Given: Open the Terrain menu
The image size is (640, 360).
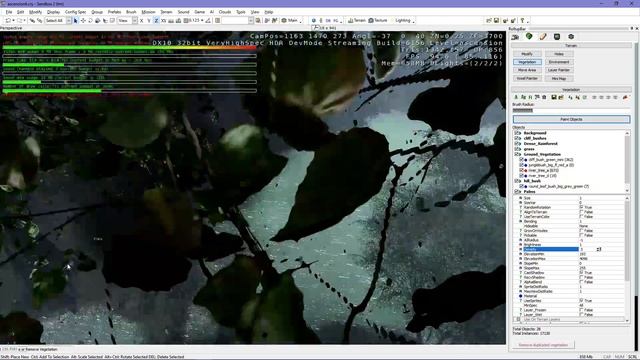Looking at the screenshot, I should tap(166, 12).
